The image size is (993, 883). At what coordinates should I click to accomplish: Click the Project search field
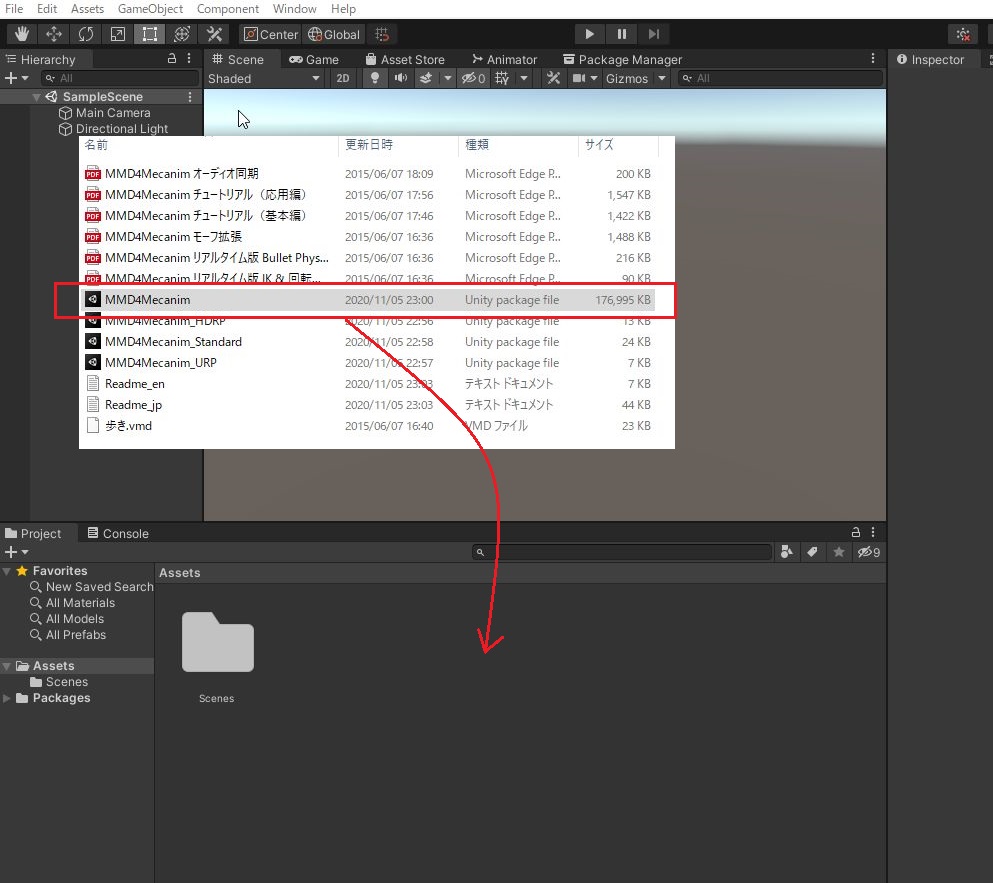click(622, 552)
